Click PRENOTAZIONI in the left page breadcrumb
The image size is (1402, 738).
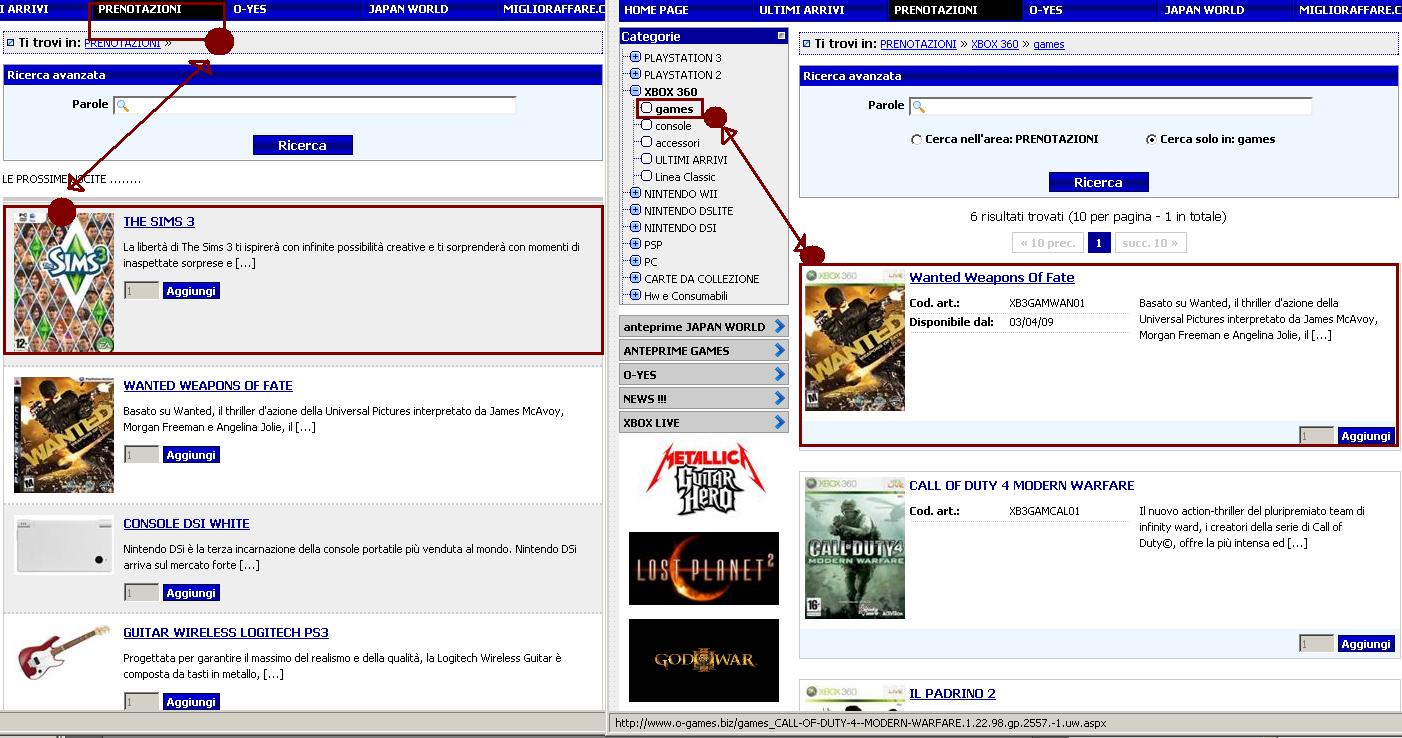point(122,44)
